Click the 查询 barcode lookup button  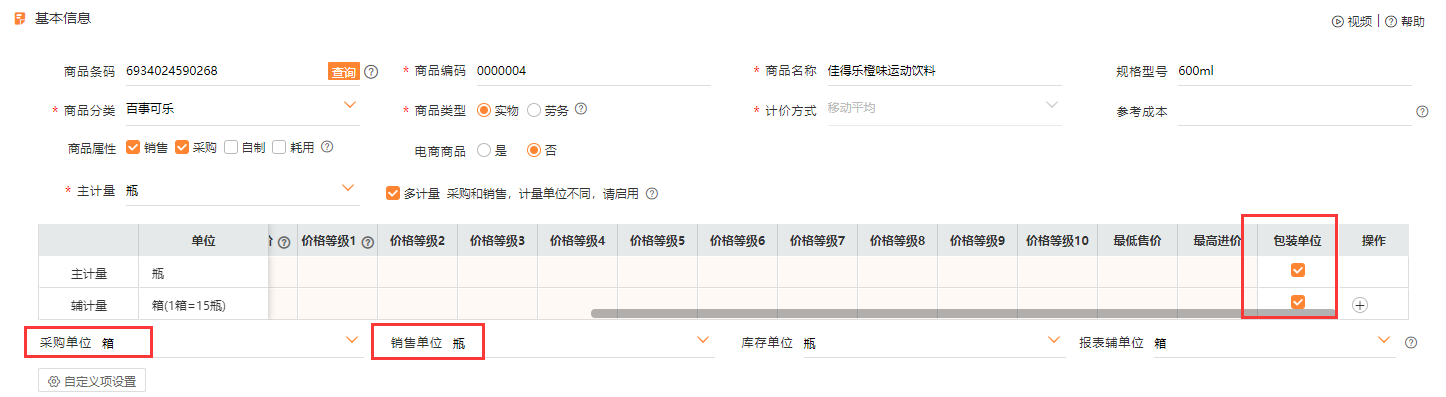tap(344, 71)
